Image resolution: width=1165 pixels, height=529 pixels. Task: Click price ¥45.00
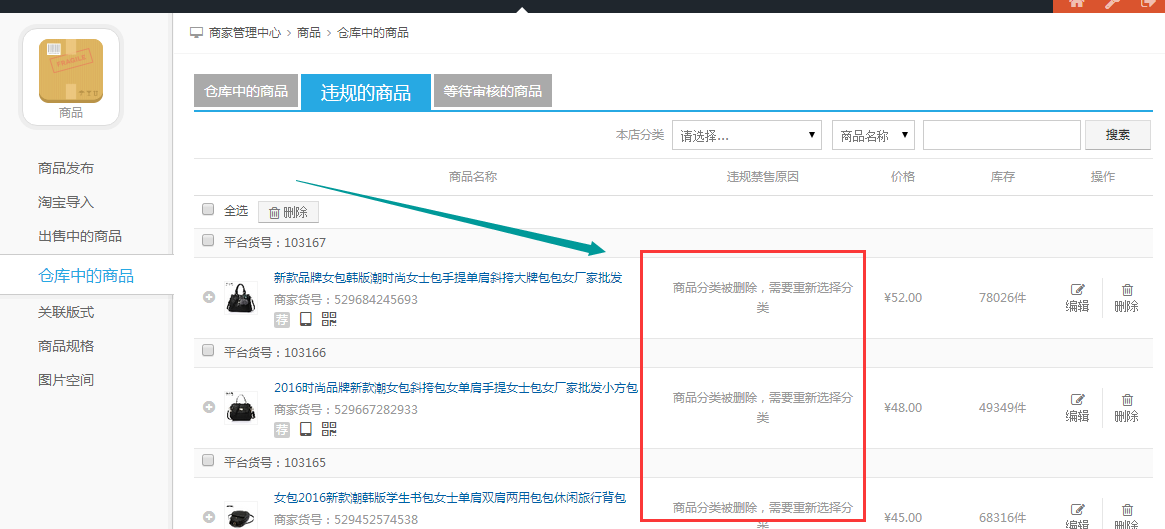click(903, 517)
